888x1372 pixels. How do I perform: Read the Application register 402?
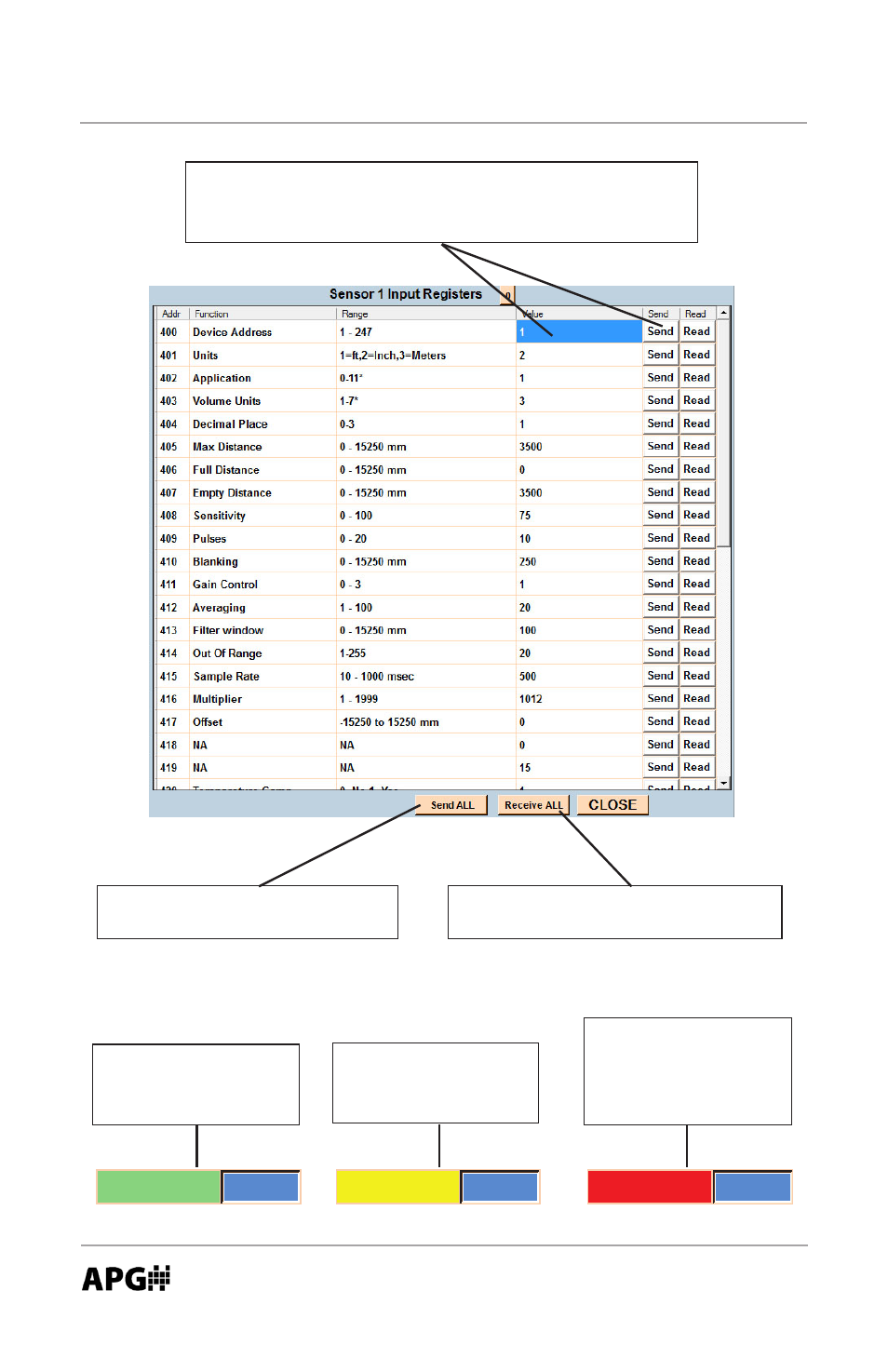[696, 377]
